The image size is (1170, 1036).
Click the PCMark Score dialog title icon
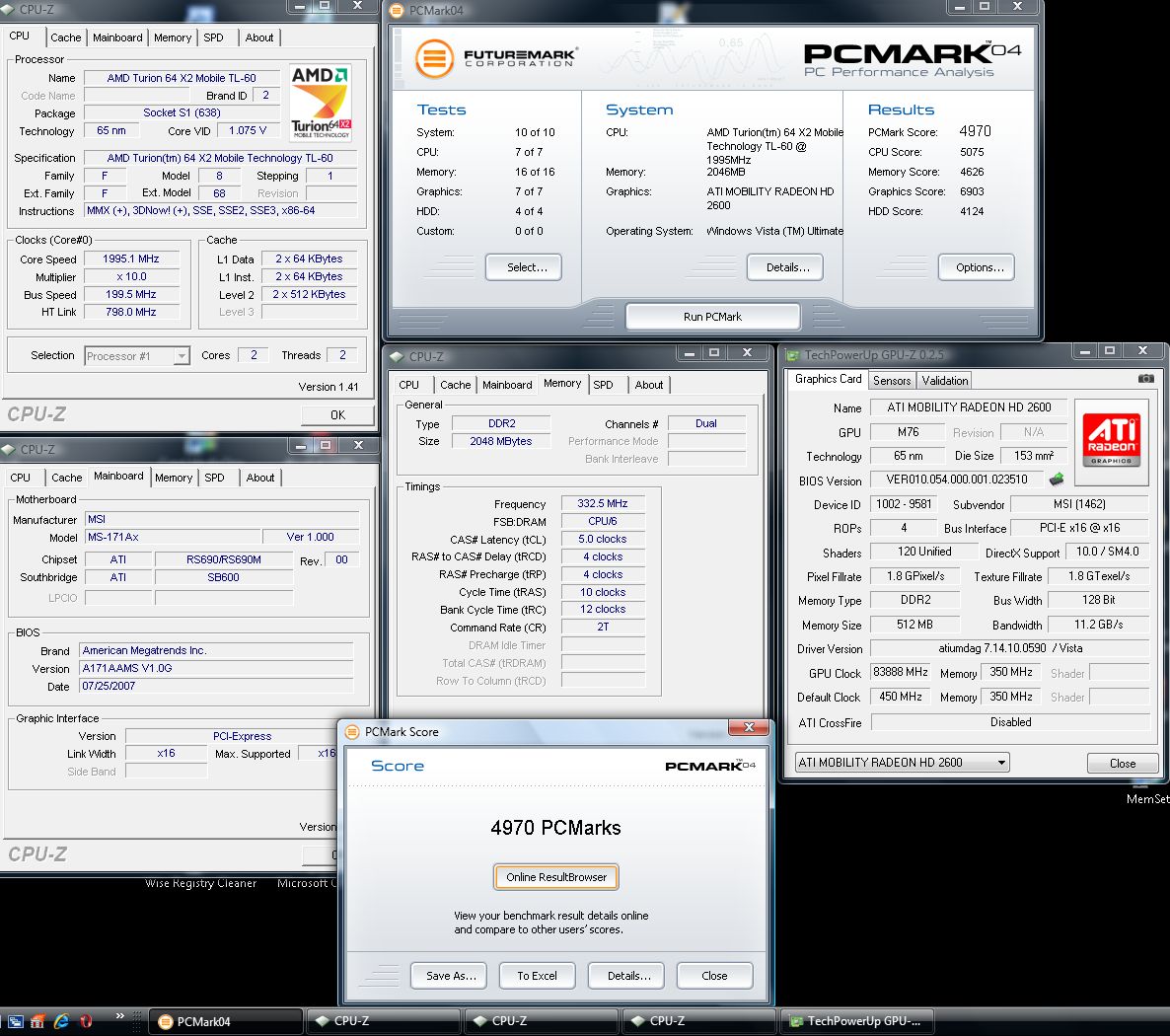click(352, 732)
